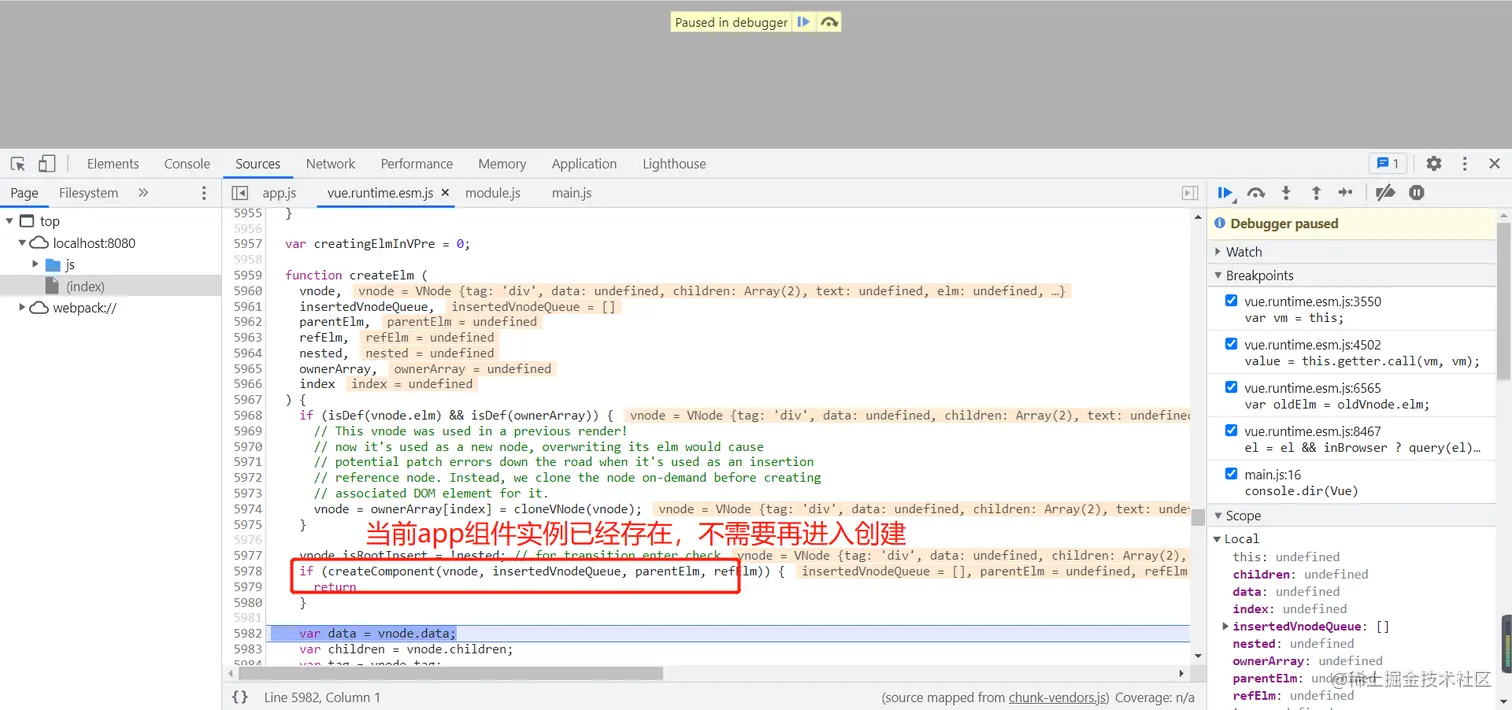1512x710 pixels.
Task: Collapse the top frame tree node
Action: (x=9, y=221)
